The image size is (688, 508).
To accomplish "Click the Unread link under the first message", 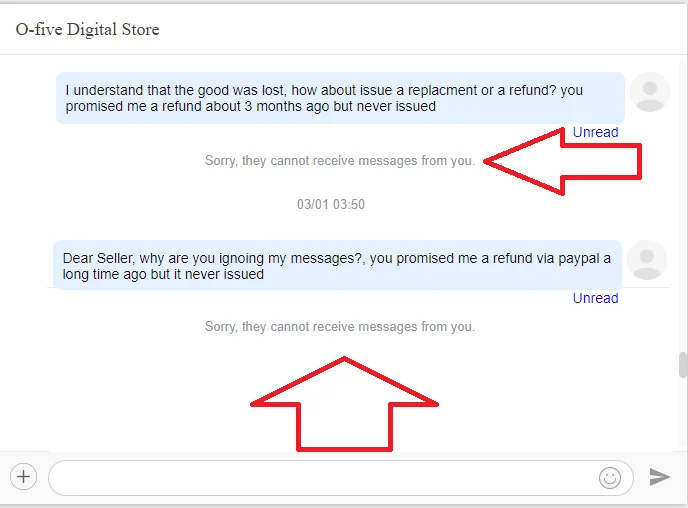I will coord(595,132).
